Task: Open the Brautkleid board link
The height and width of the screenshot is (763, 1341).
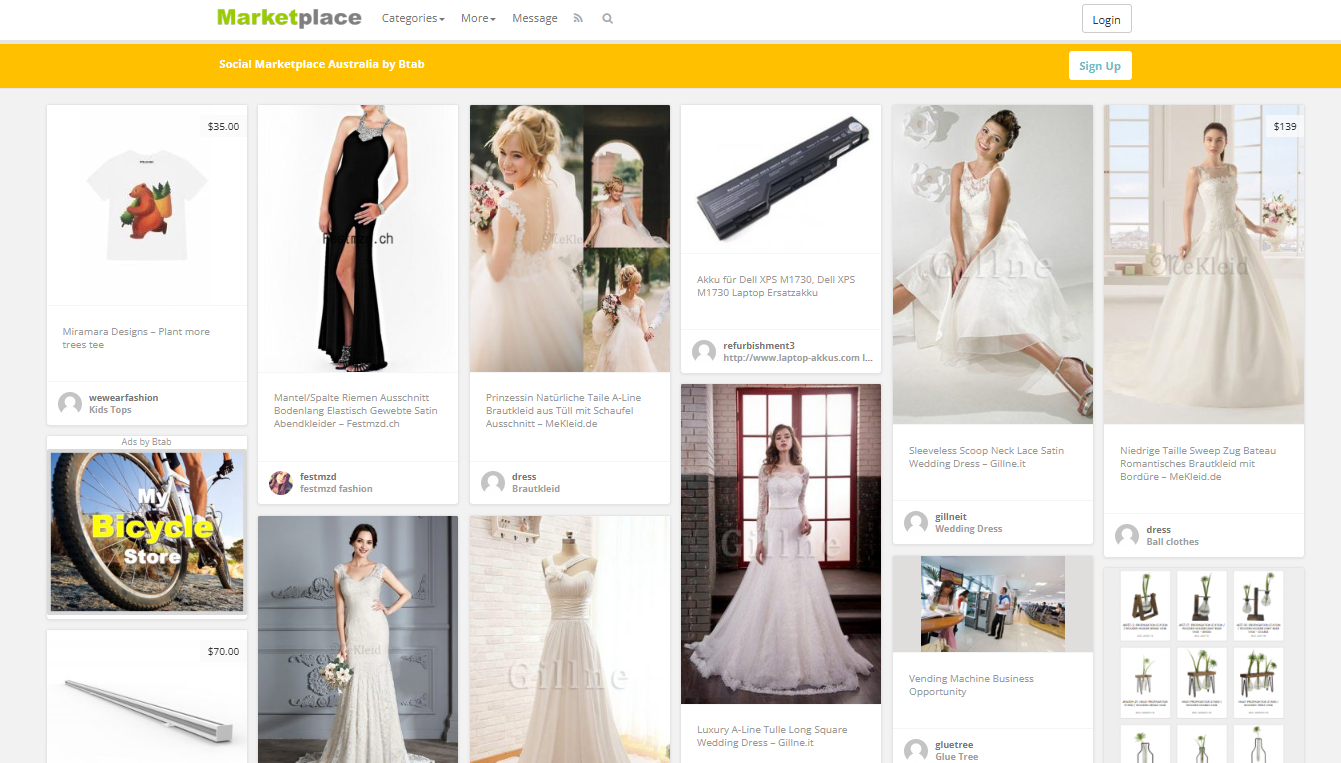Action: (536, 489)
